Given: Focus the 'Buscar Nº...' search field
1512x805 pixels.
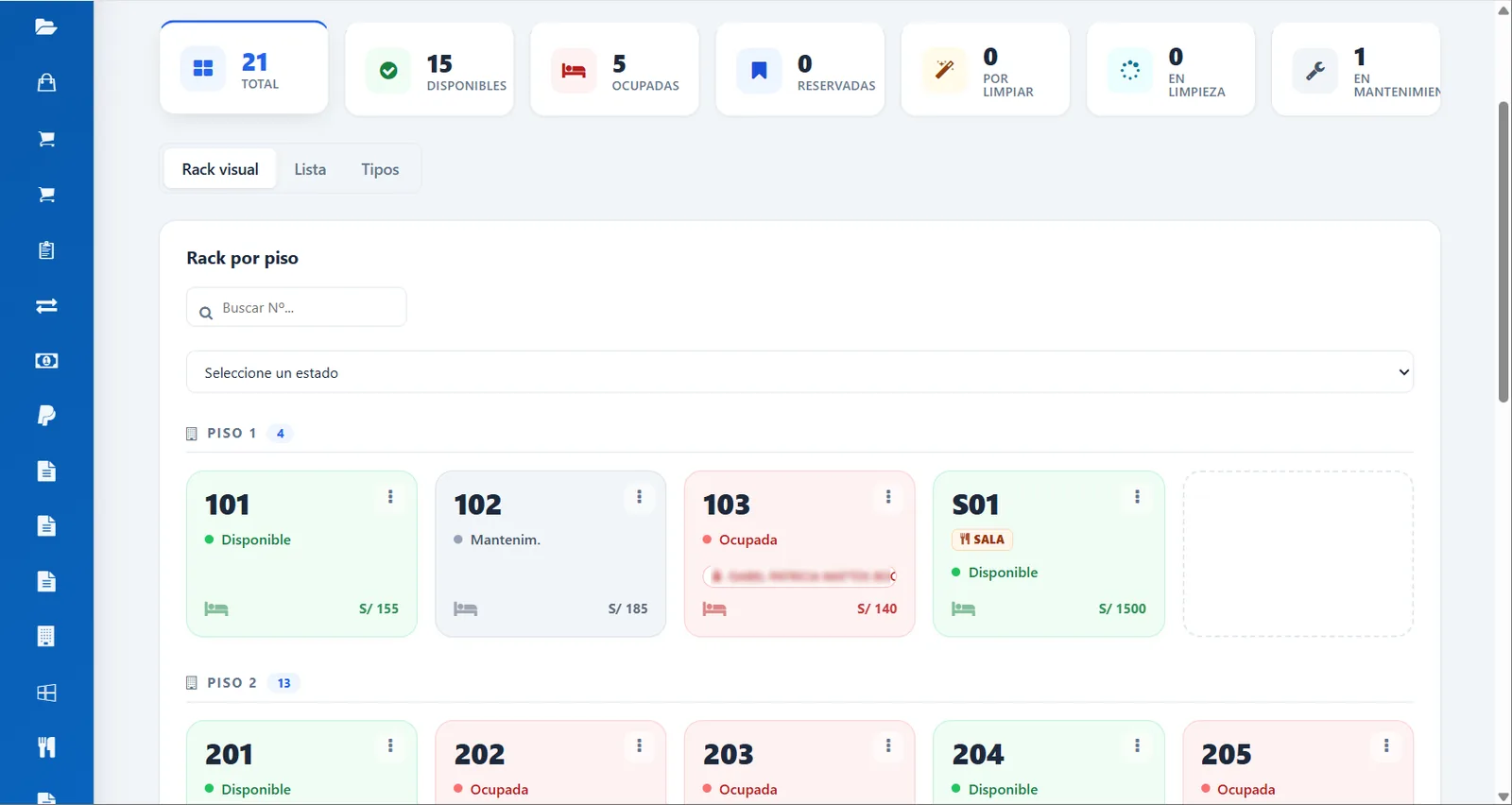Looking at the screenshot, I should pos(297,307).
